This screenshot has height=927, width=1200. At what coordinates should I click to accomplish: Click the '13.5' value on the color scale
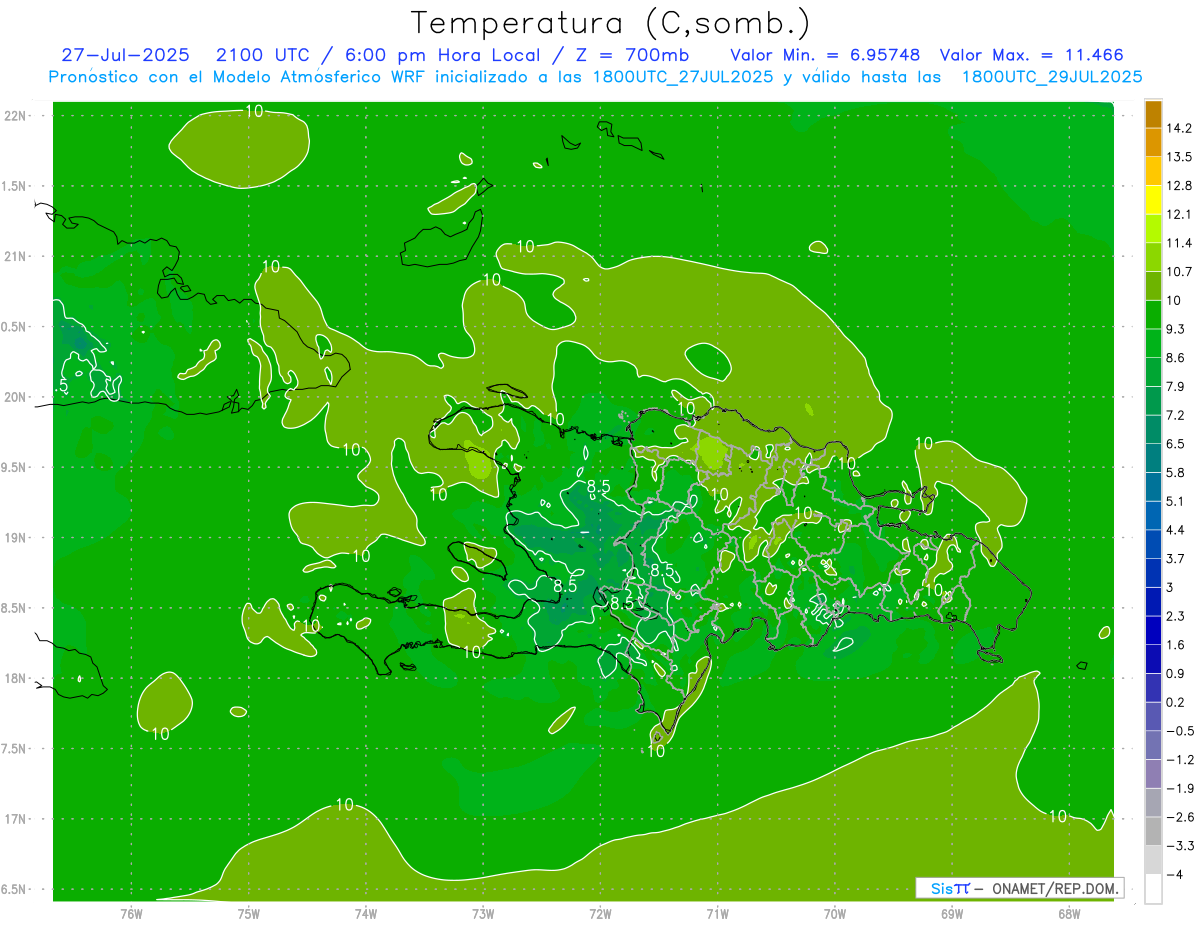click(x=1178, y=157)
